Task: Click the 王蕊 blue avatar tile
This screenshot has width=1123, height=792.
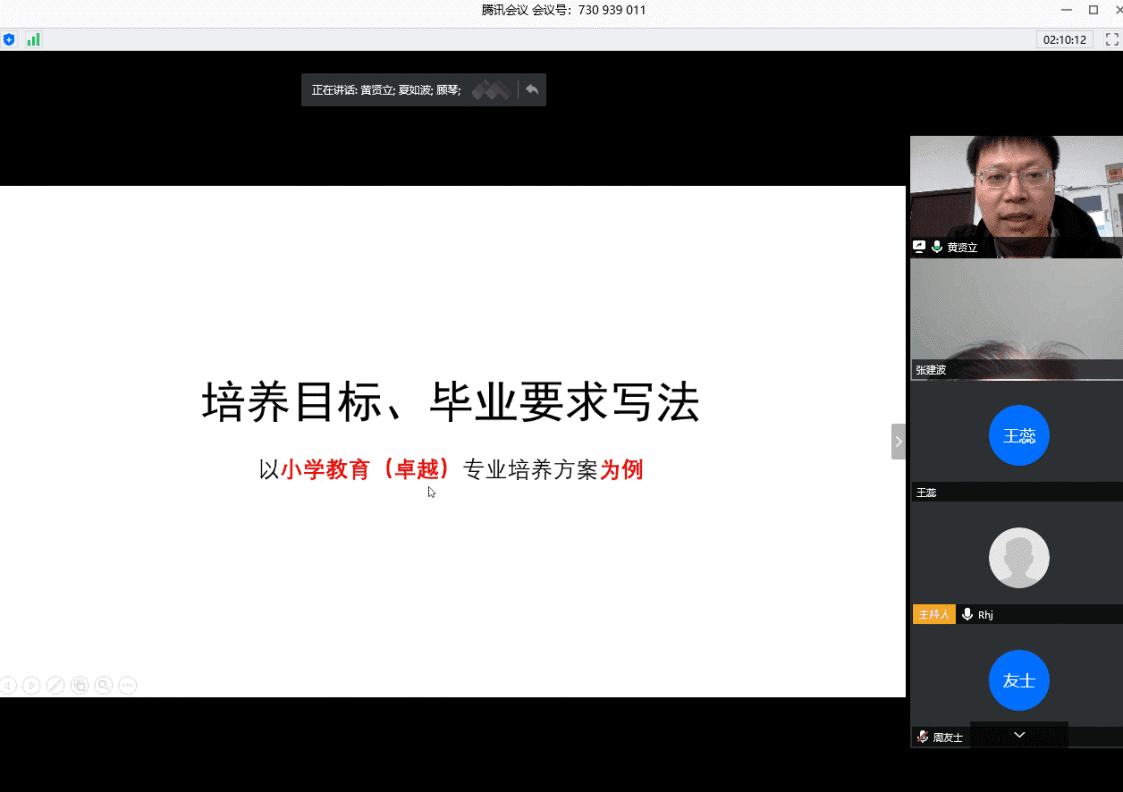Action: click(1018, 436)
